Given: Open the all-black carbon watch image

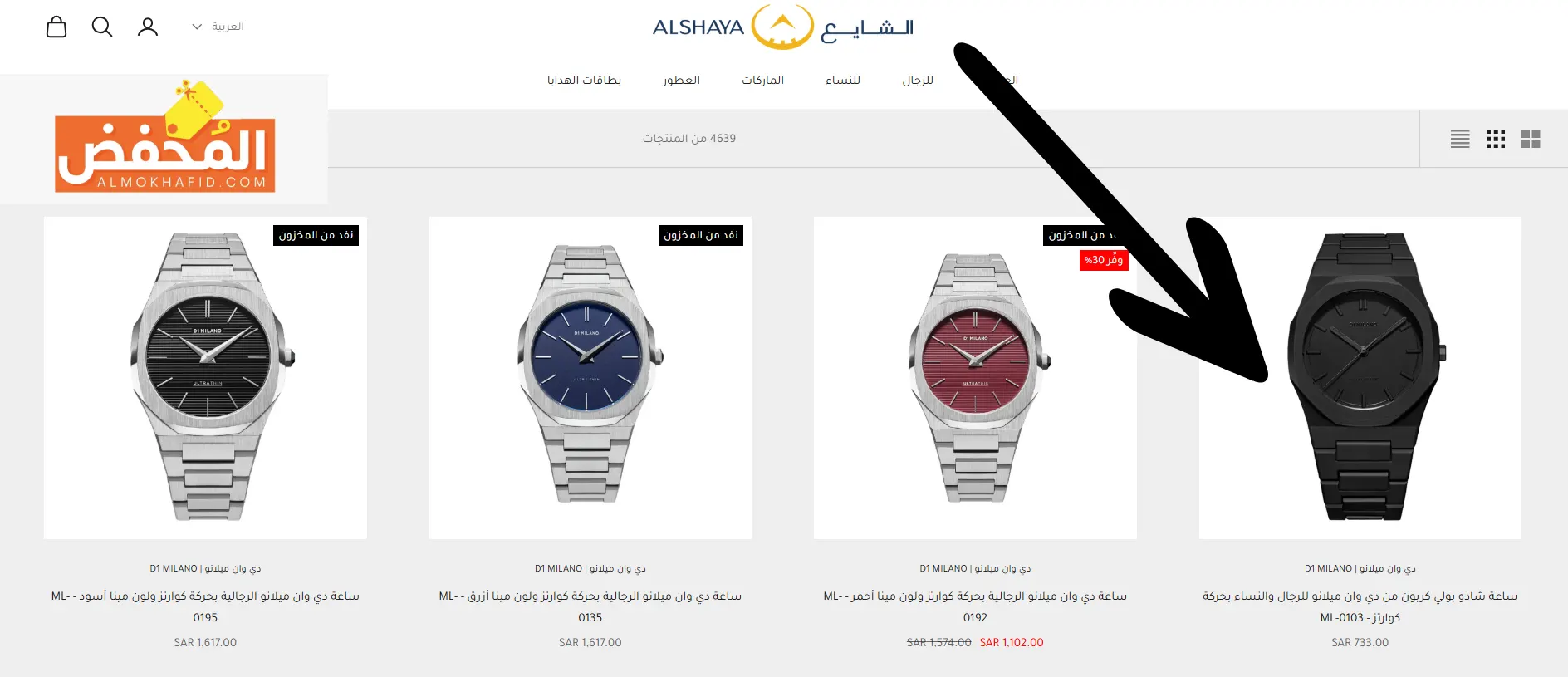Looking at the screenshot, I should tap(1360, 378).
